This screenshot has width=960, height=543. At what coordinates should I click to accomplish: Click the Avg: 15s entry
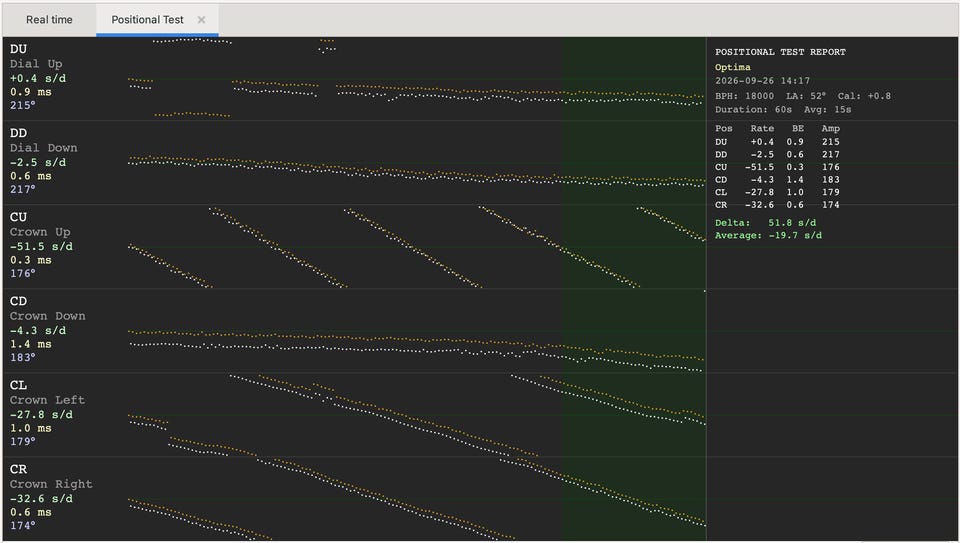[x=828, y=110]
